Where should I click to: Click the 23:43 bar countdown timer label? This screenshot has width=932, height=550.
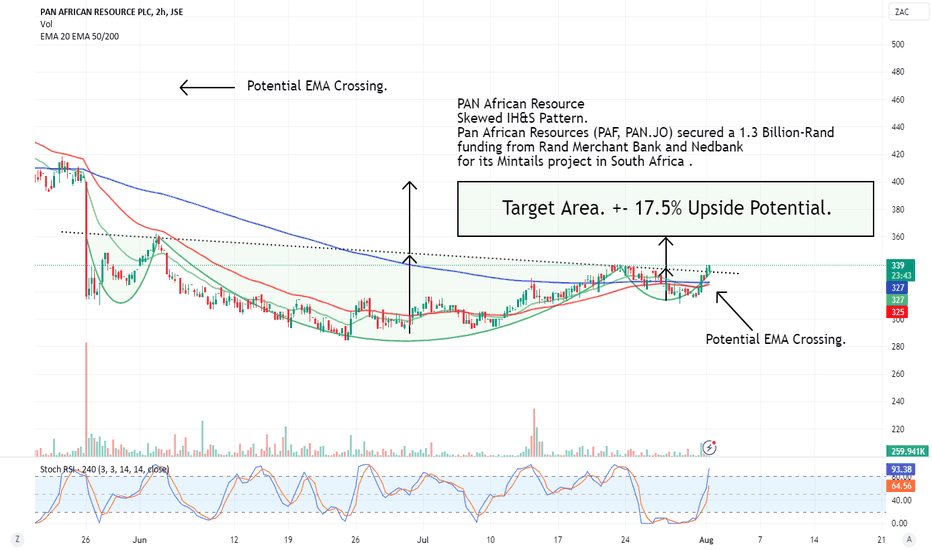coord(901,275)
